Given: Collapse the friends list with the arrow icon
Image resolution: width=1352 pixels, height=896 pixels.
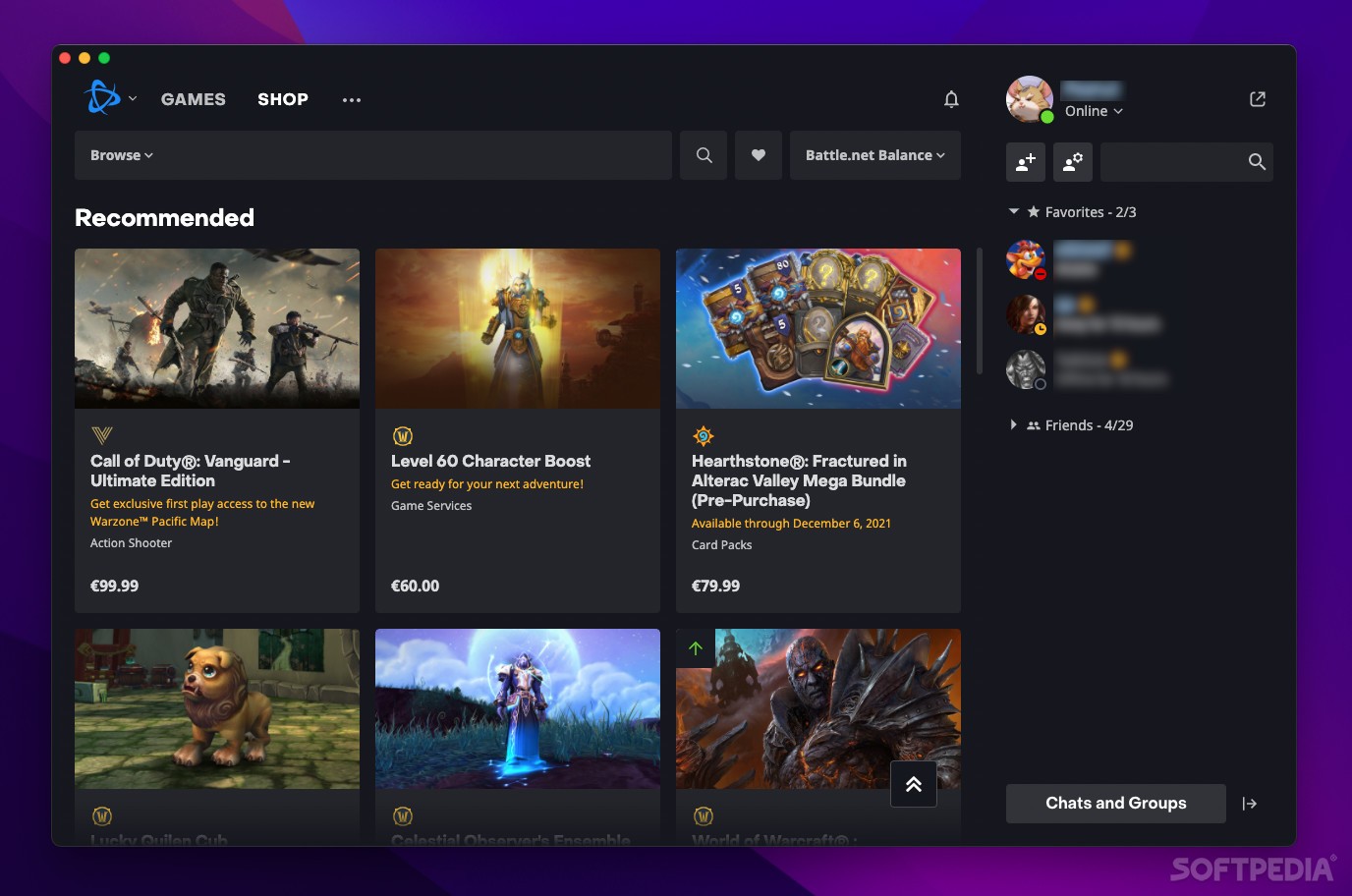Looking at the screenshot, I should pos(1250,803).
